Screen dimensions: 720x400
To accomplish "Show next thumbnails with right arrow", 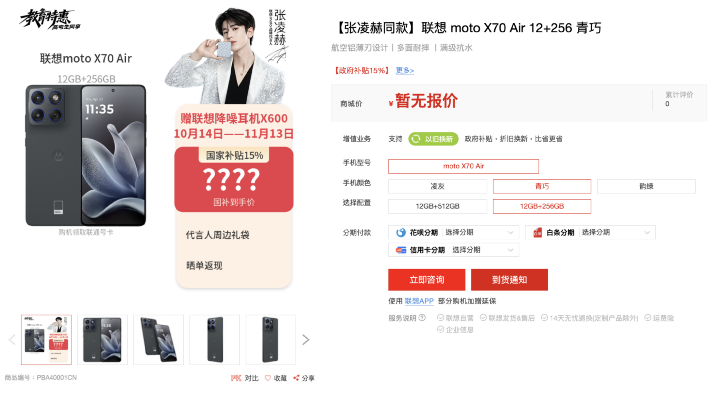I will click(x=306, y=340).
